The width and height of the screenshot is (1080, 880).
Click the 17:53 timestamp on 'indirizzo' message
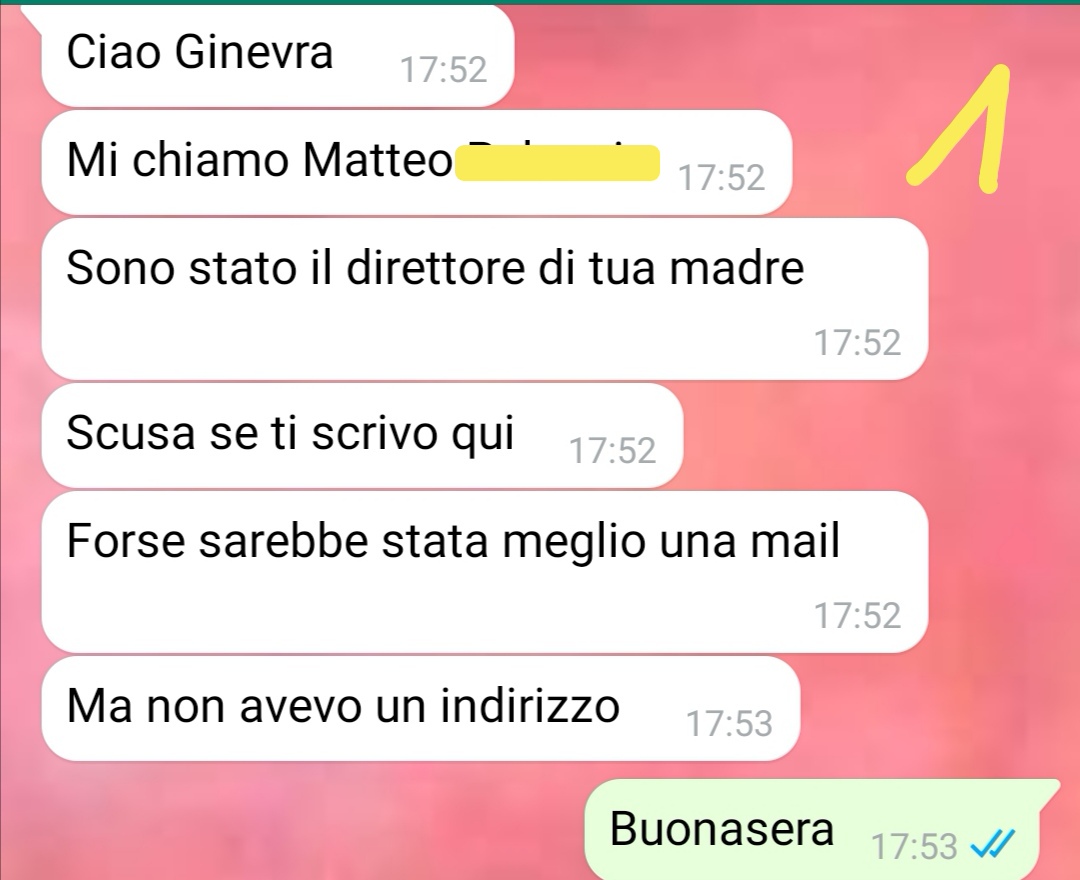pos(729,724)
